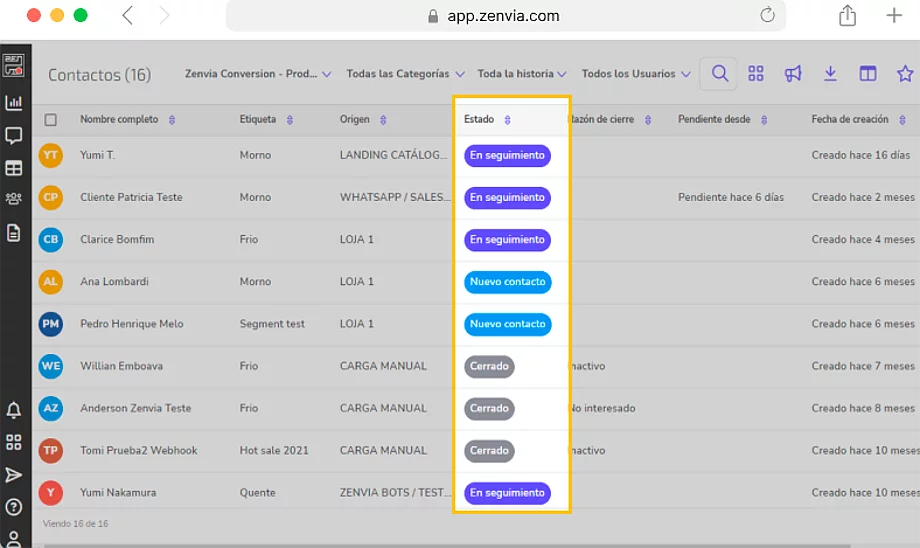Expand Todas las Categorías dropdown
This screenshot has width=920, height=548.
(405, 74)
